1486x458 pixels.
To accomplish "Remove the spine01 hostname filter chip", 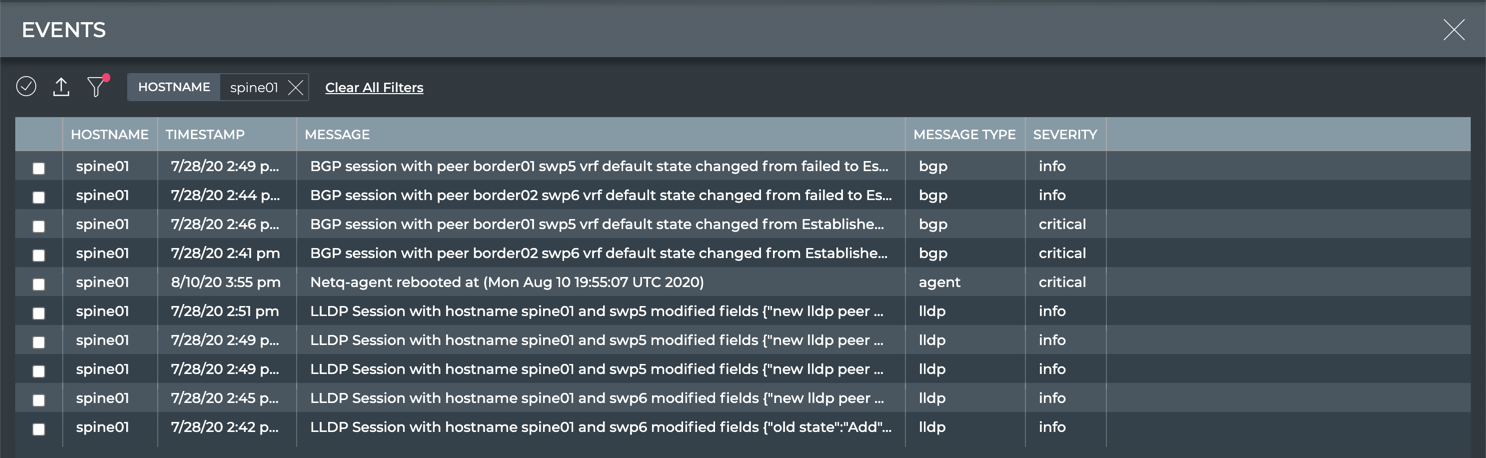I will point(295,88).
